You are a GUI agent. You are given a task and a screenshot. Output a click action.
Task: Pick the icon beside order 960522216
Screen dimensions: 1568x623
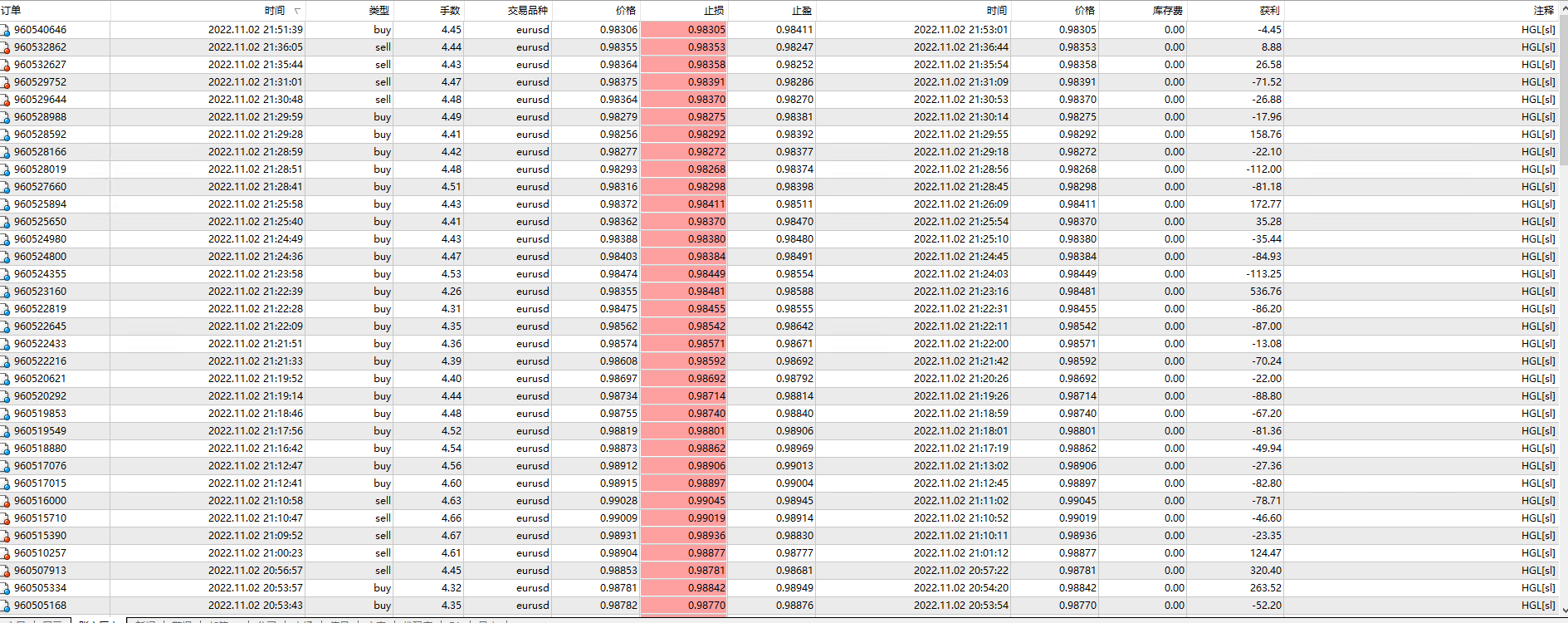click(x=5, y=361)
